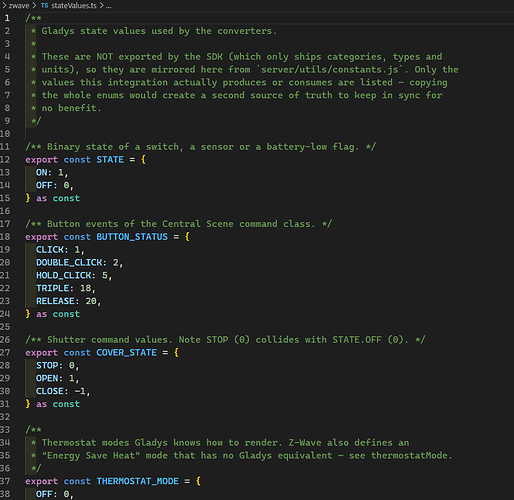This screenshot has width=514, height=500.
Task: Open the stateValues.ts breadcrumb
Action: [74, 6]
